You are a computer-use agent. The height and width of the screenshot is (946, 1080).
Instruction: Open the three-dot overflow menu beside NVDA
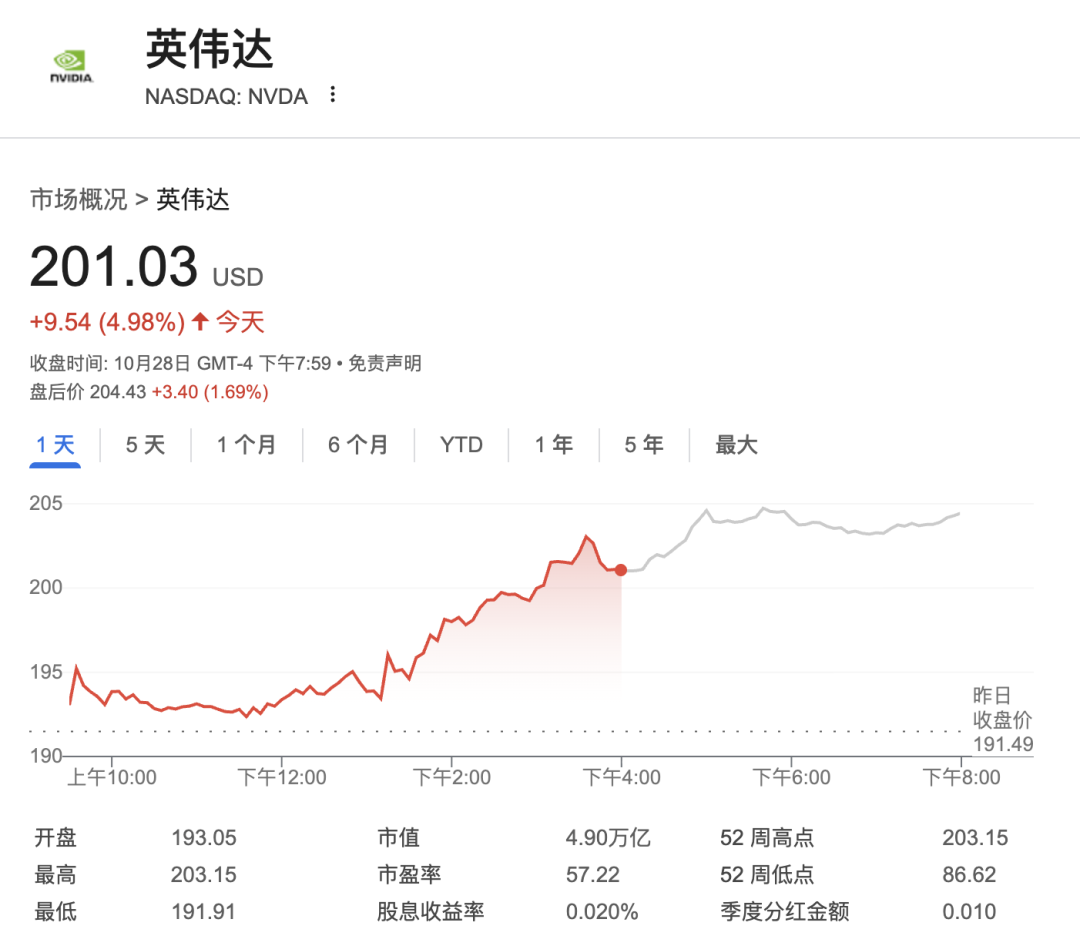click(331, 95)
